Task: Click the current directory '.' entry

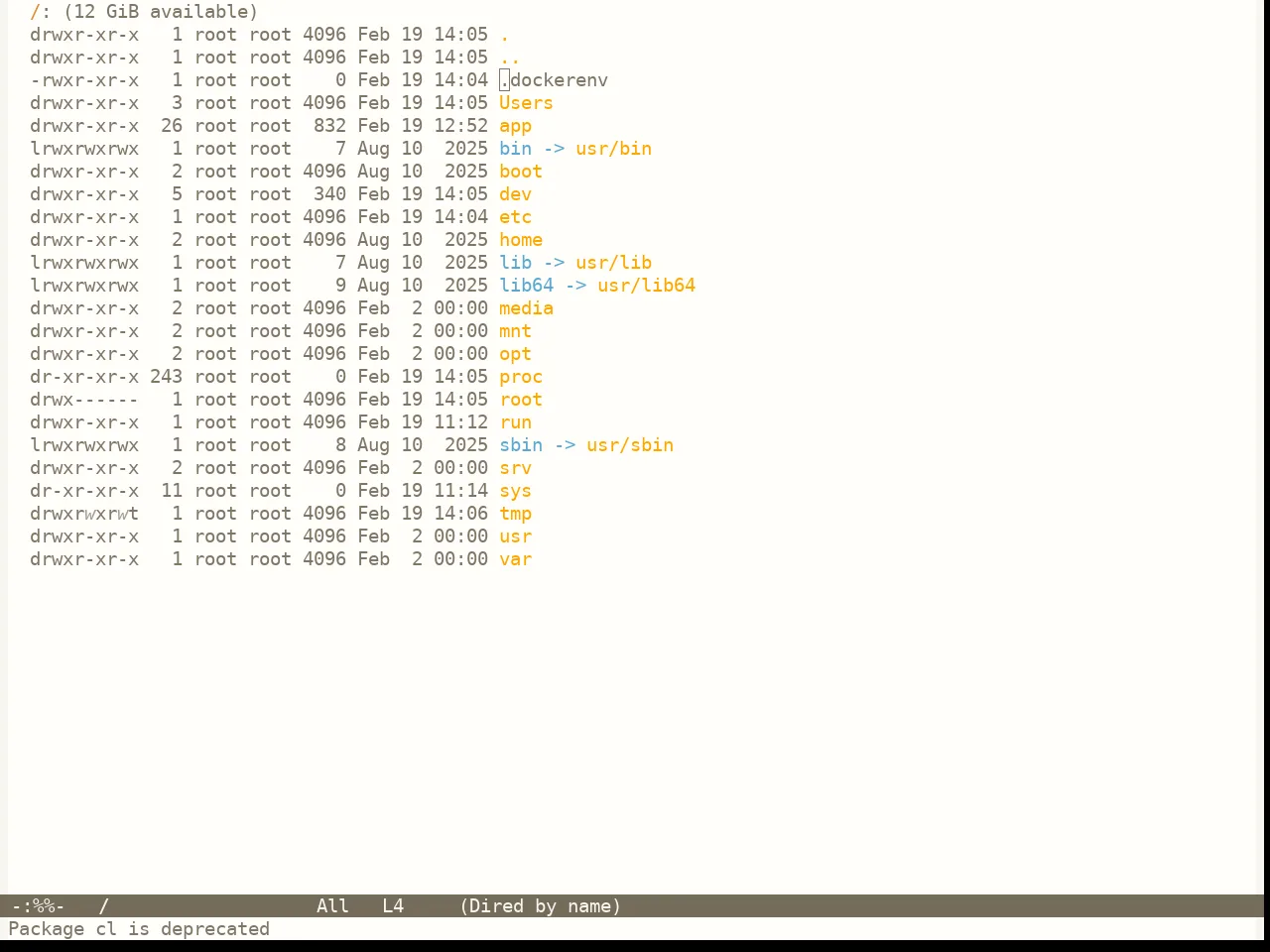Action: coord(504,35)
